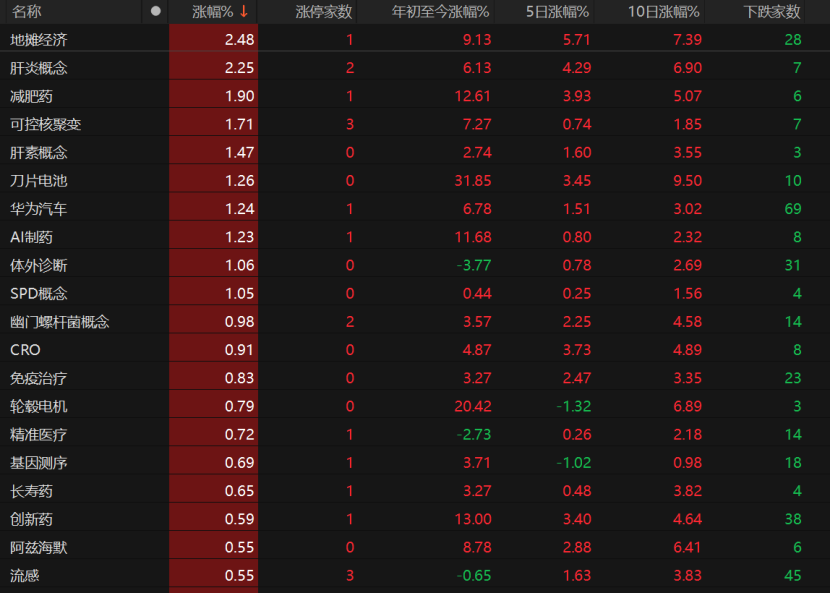Image resolution: width=830 pixels, height=593 pixels.
Task: Click 9.50 ten-day value for 刀片电池
Action: [x=687, y=181]
